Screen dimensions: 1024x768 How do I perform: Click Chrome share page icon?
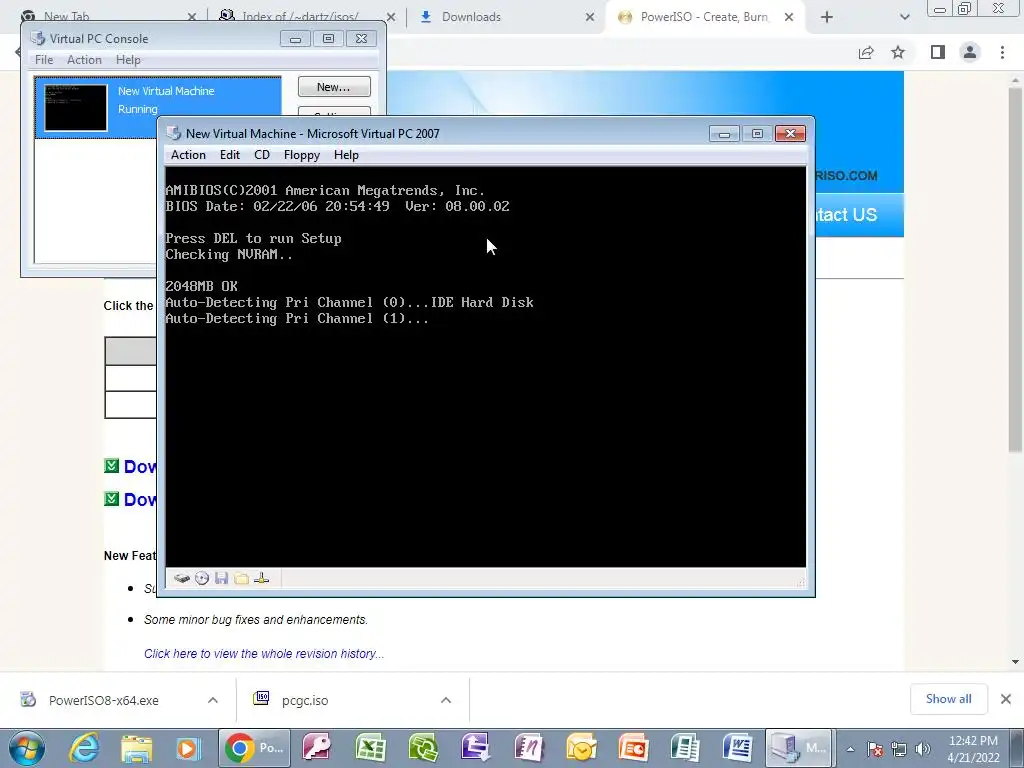pyautogui.click(x=866, y=52)
